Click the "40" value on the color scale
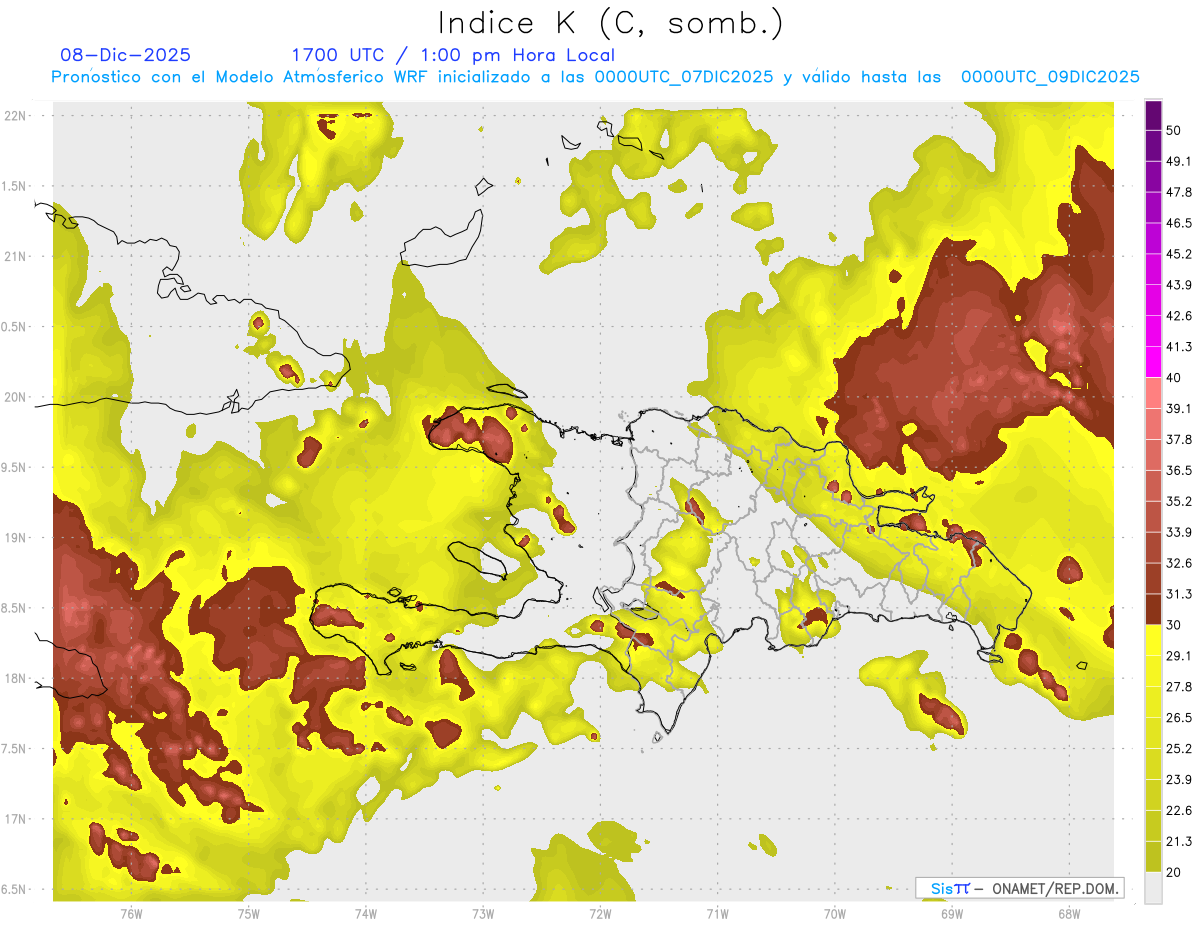This screenshot has height=927, width=1200. (x=1175, y=377)
